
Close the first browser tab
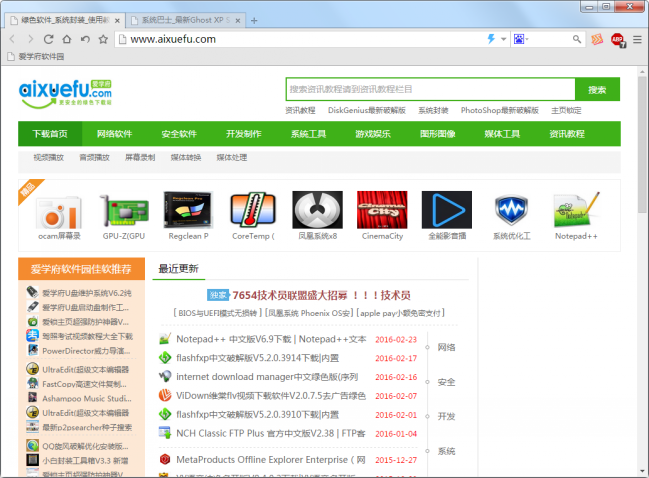point(117,20)
